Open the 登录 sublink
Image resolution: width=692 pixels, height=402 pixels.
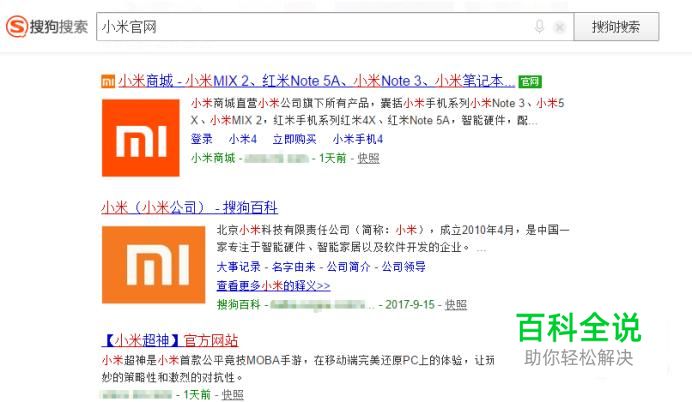pyautogui.click(x=202, y=139)
